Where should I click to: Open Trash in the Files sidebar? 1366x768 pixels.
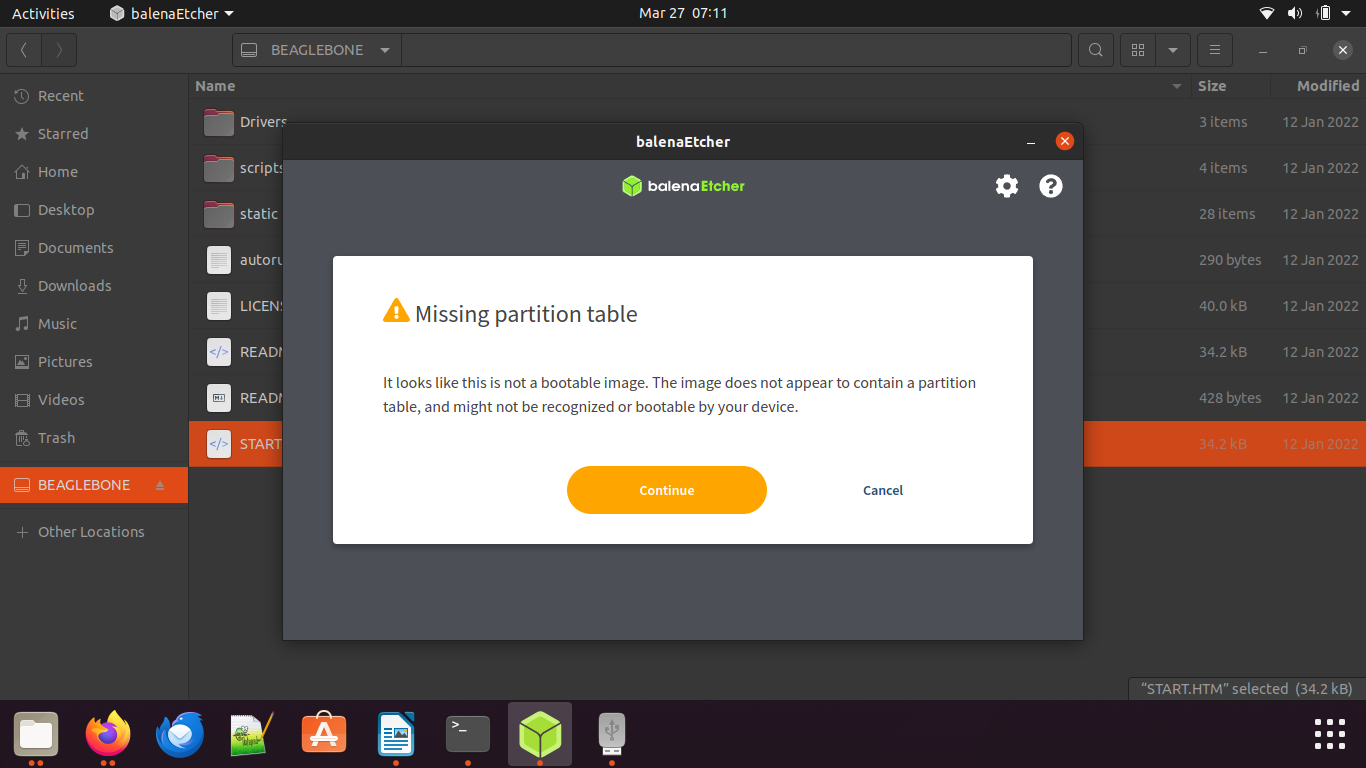[x=94, y=438]
